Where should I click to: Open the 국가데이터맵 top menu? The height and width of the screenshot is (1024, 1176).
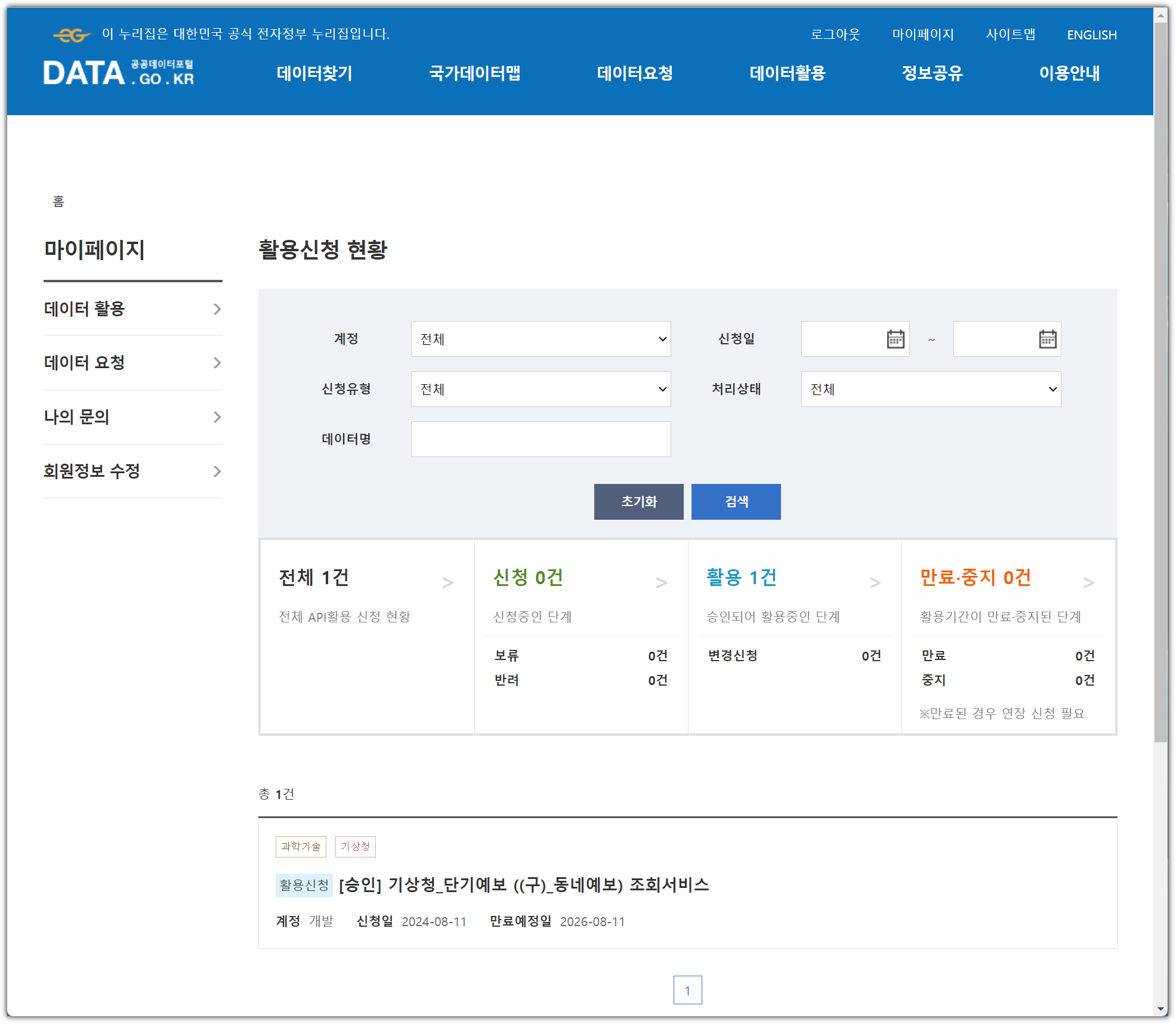tap(474, 73)
